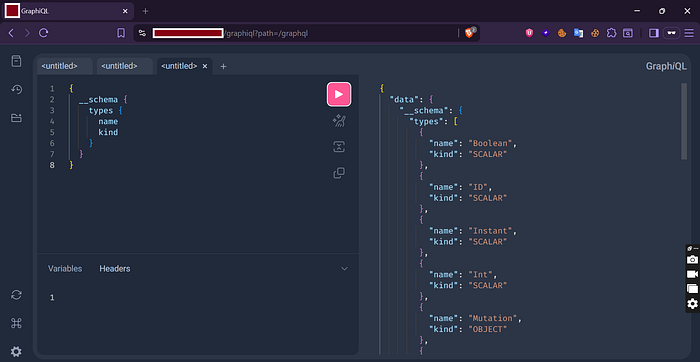Open Brave Shields lion icon
This screenshot has width=700, height=362.
pyautogui.click(x=469, y=33)
